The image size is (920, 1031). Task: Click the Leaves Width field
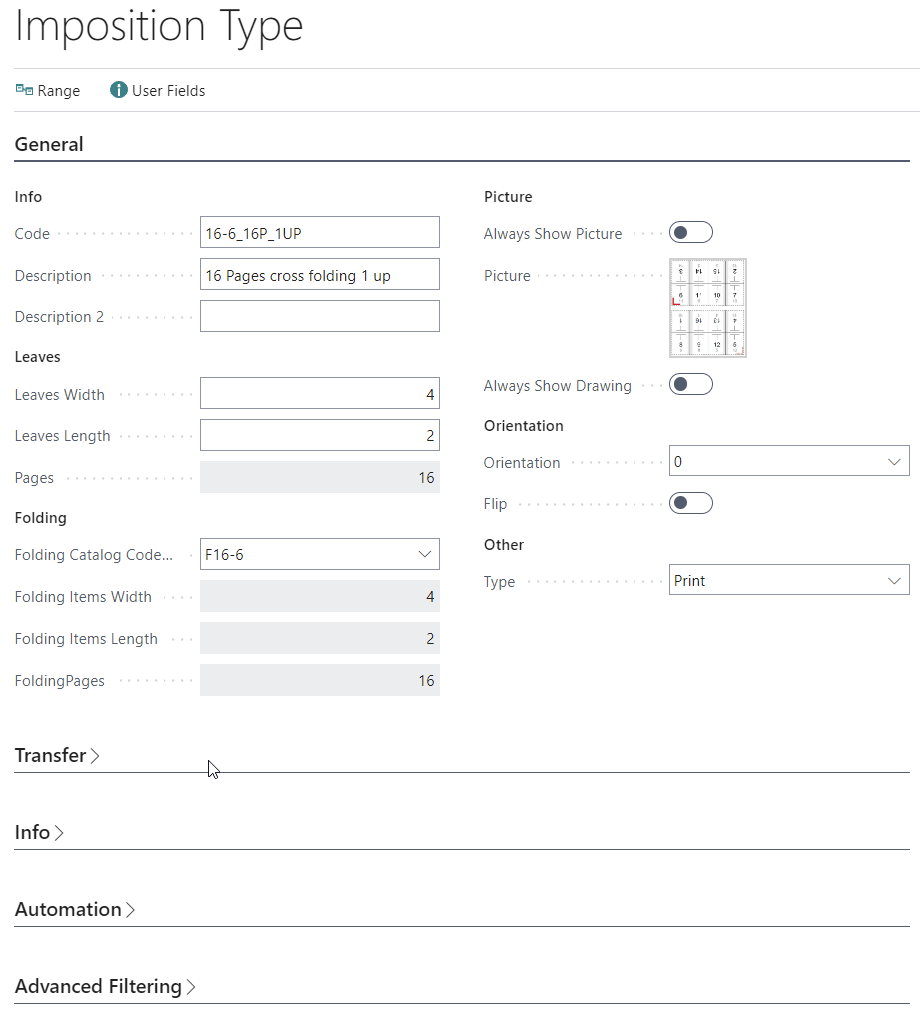click(319, 394)
